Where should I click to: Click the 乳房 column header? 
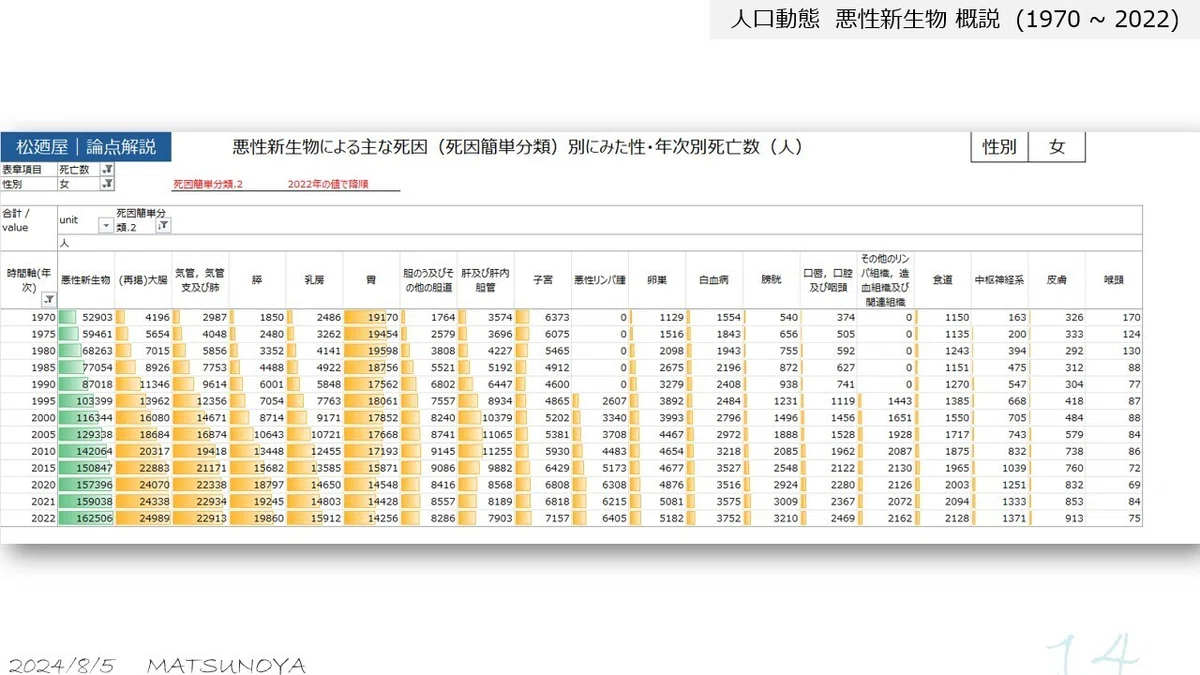314,281
